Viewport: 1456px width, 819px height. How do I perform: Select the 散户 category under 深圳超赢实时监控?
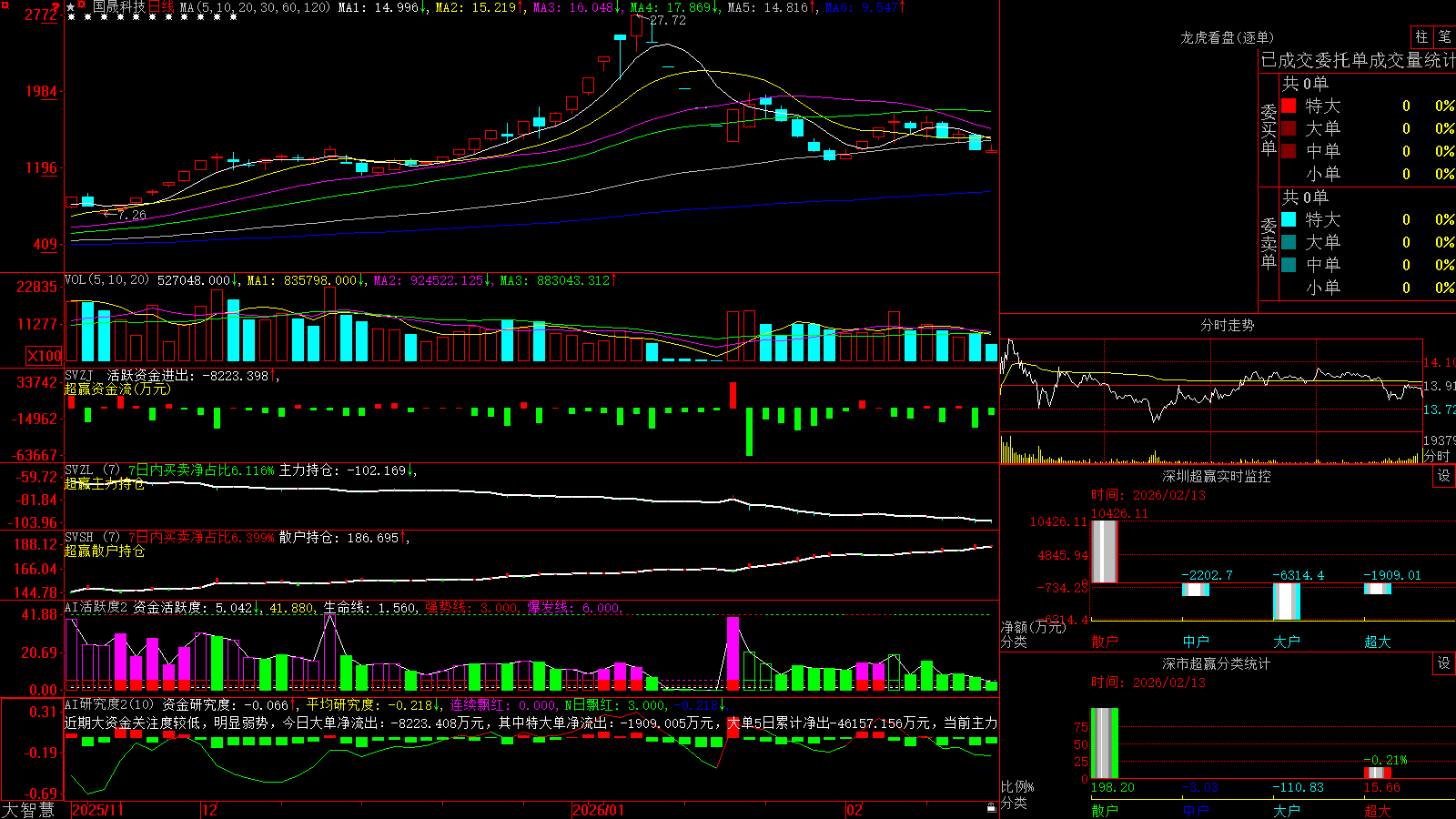tap(1104, 642)
